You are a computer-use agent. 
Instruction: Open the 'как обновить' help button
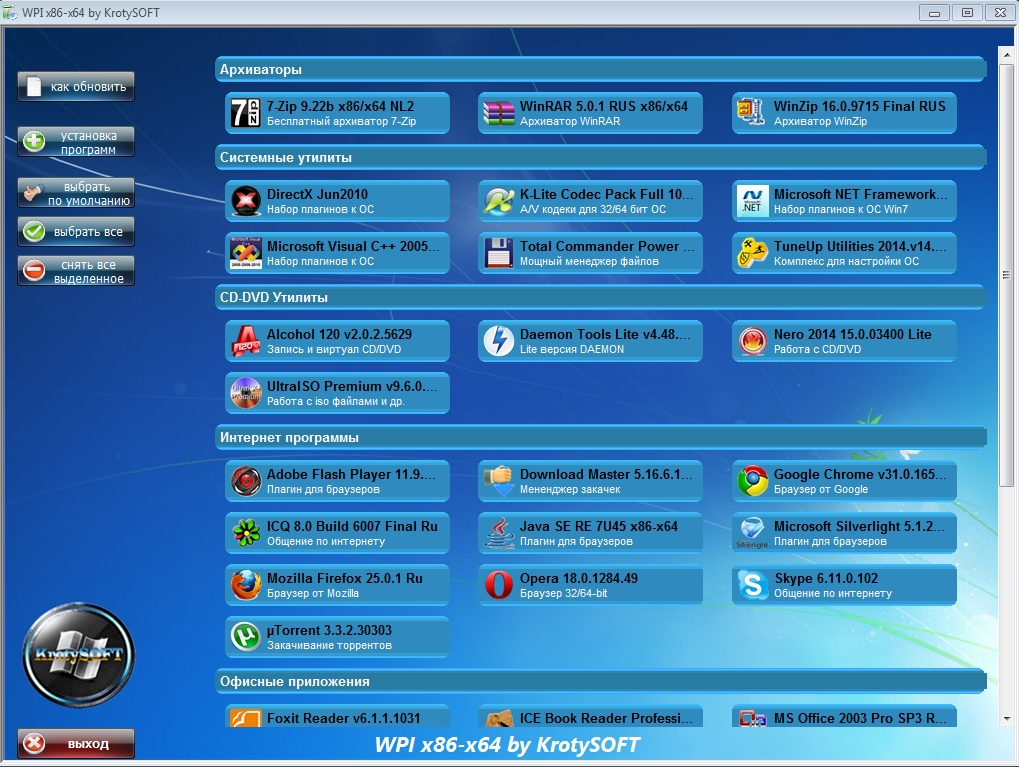click(76, 86)
